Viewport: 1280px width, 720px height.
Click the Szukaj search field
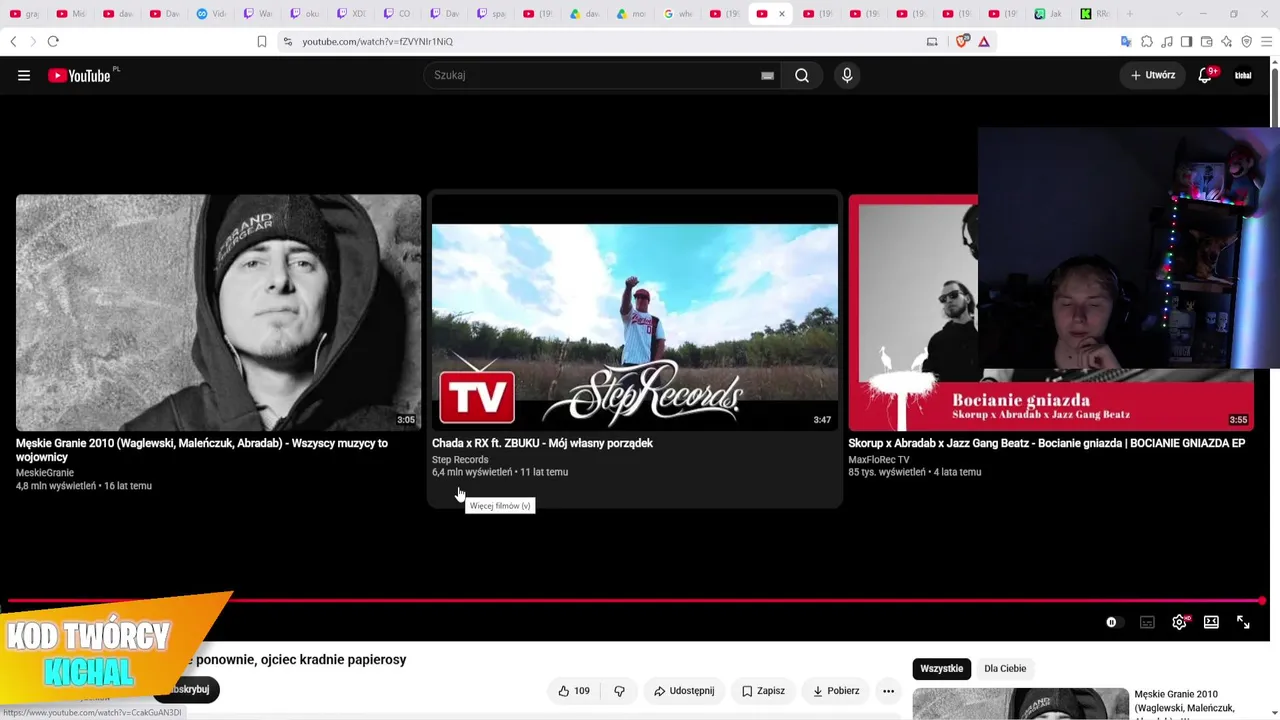600,75
